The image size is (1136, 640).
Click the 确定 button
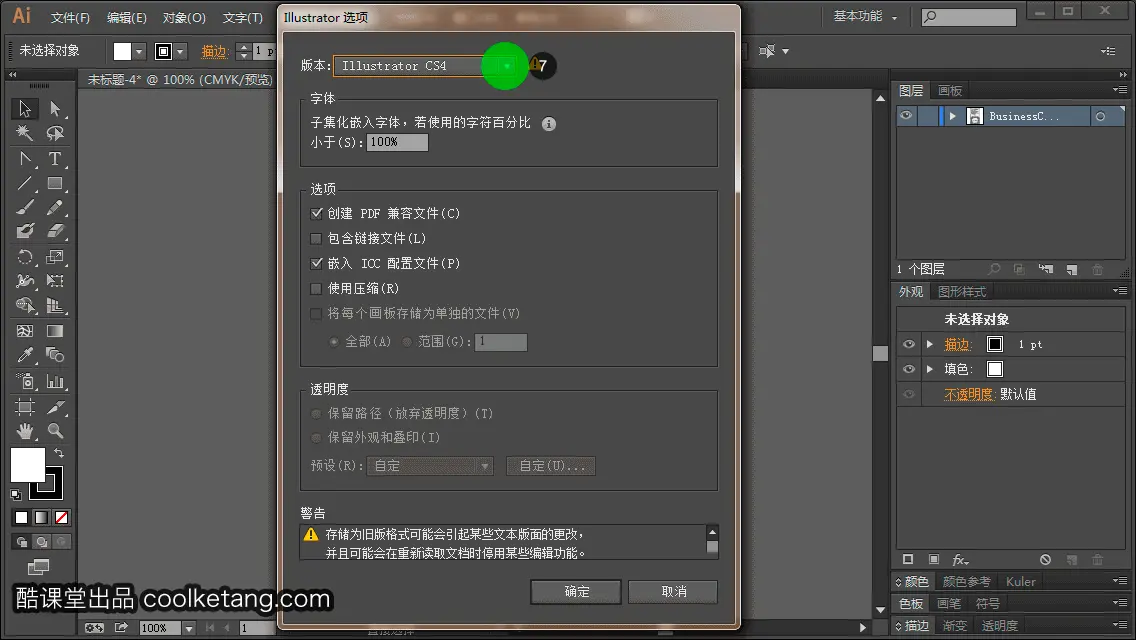(576, 592)
